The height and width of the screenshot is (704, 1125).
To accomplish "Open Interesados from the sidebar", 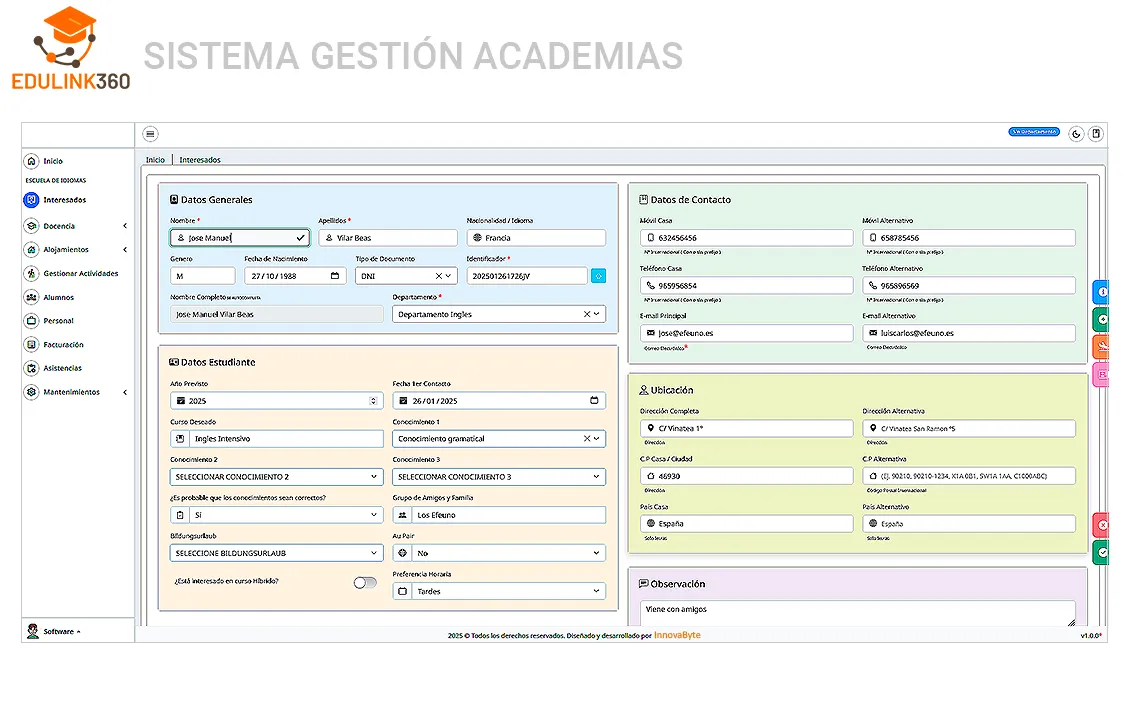I will click(x=64, y=200).
